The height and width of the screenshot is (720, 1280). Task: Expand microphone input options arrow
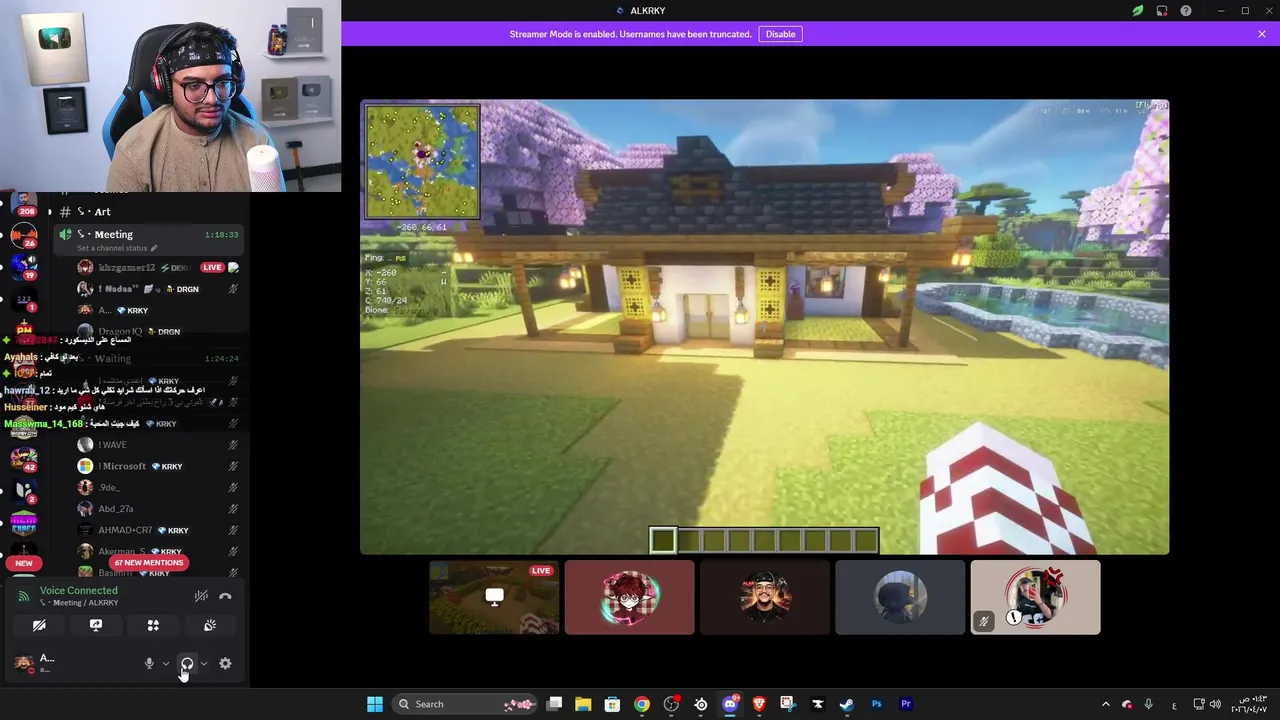[x=166, y=663]
